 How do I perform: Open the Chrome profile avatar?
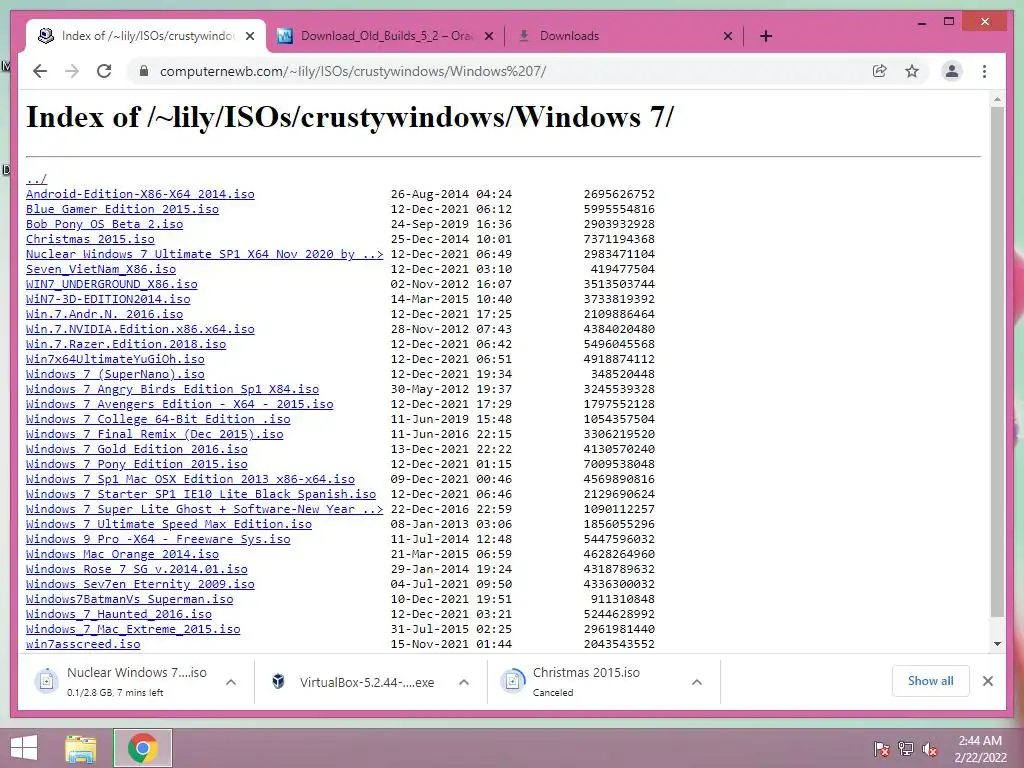pyautogui.click(x=952, y=71)
